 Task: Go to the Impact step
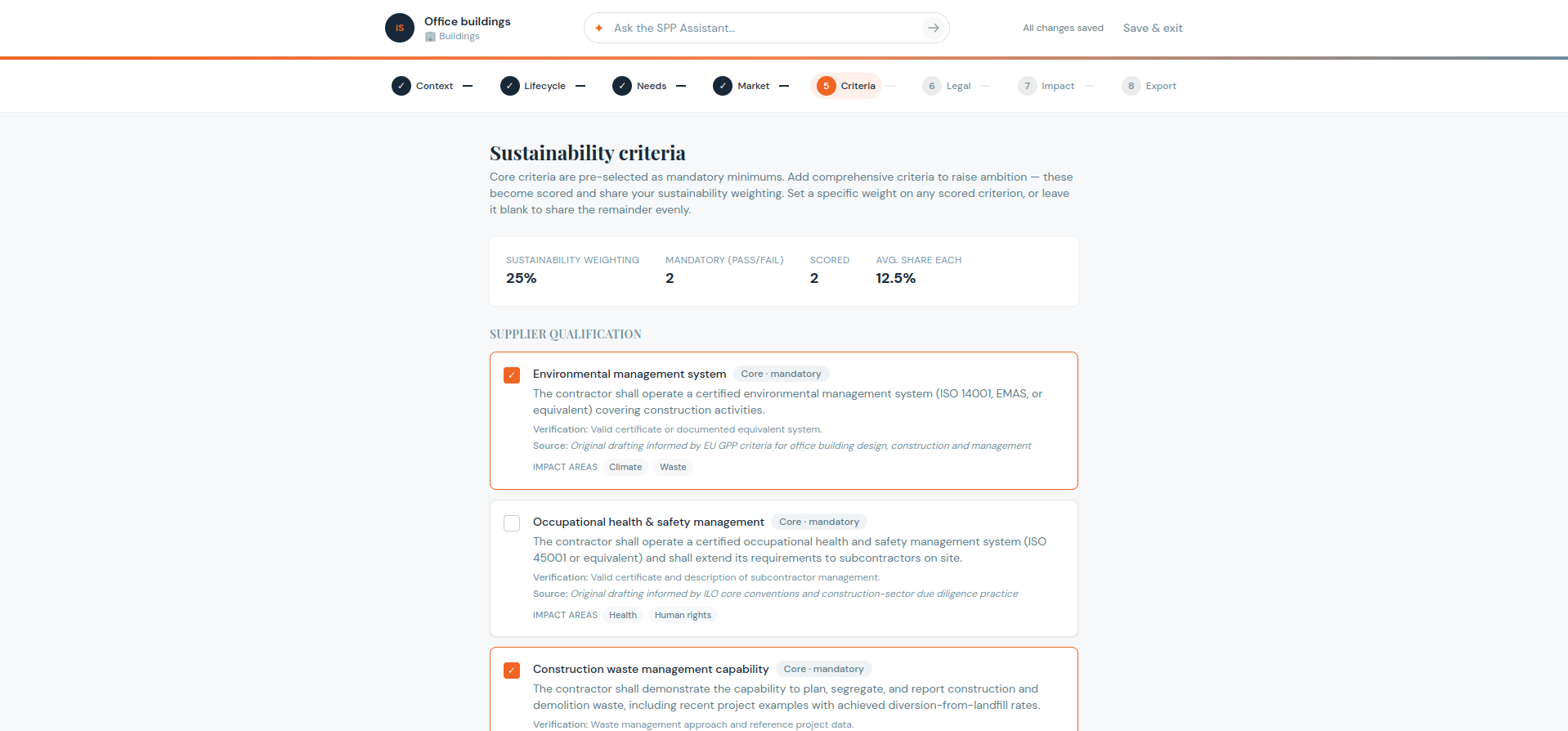1046,86
